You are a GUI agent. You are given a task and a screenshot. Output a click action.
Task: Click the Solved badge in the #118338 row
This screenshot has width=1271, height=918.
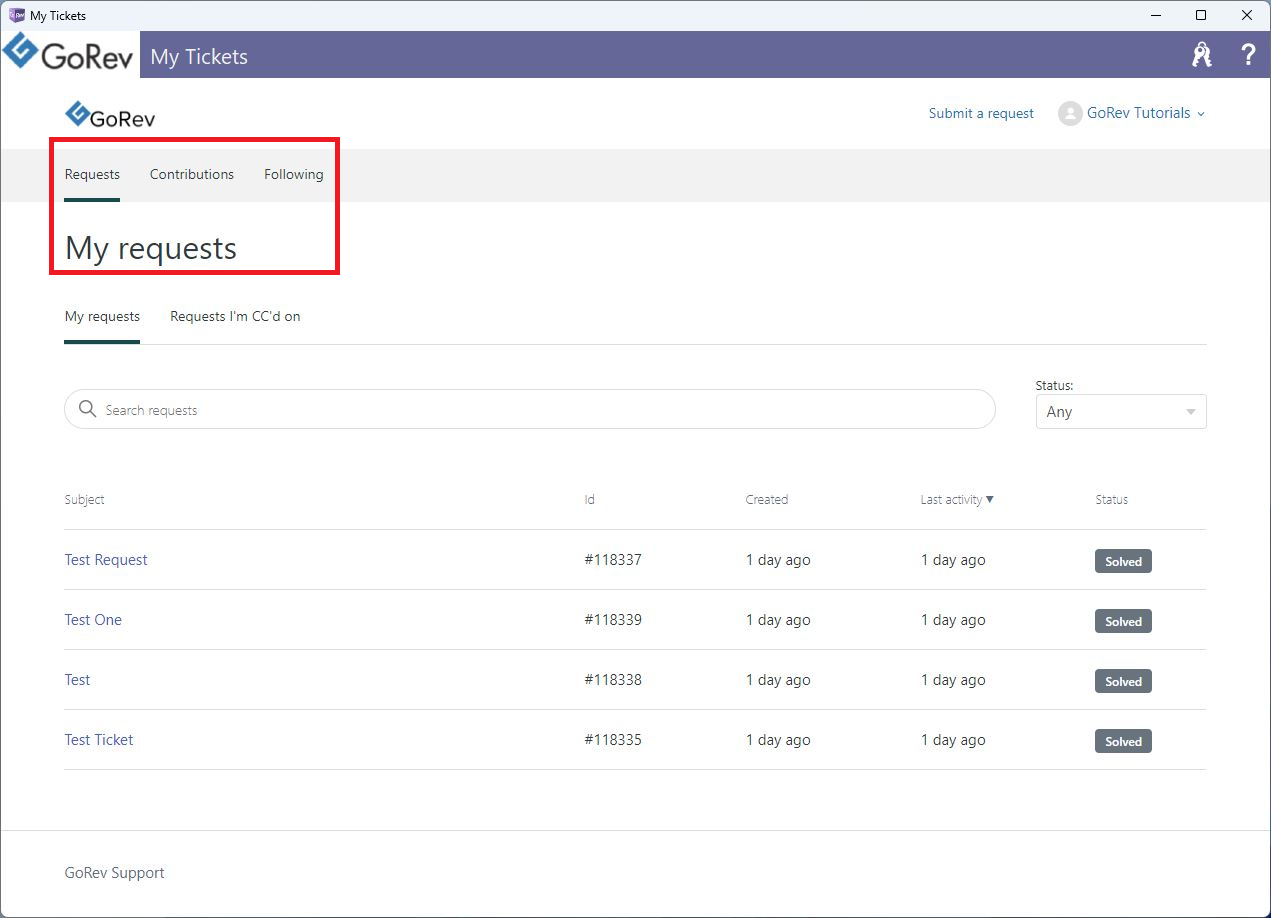coord(1123,681)
